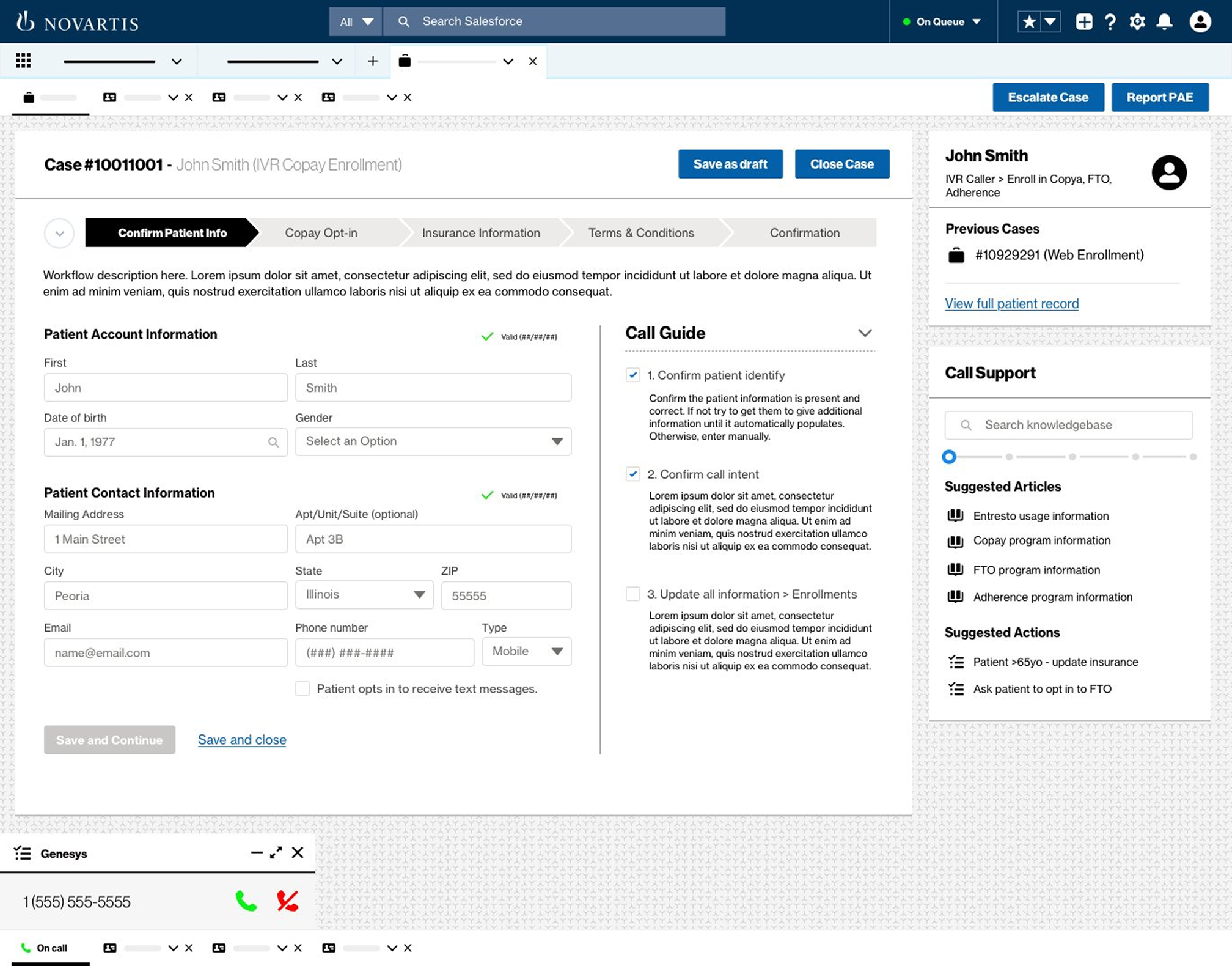Open the View full patient record link
This screenshot has width=1232, height=966.
[1012, 303]
